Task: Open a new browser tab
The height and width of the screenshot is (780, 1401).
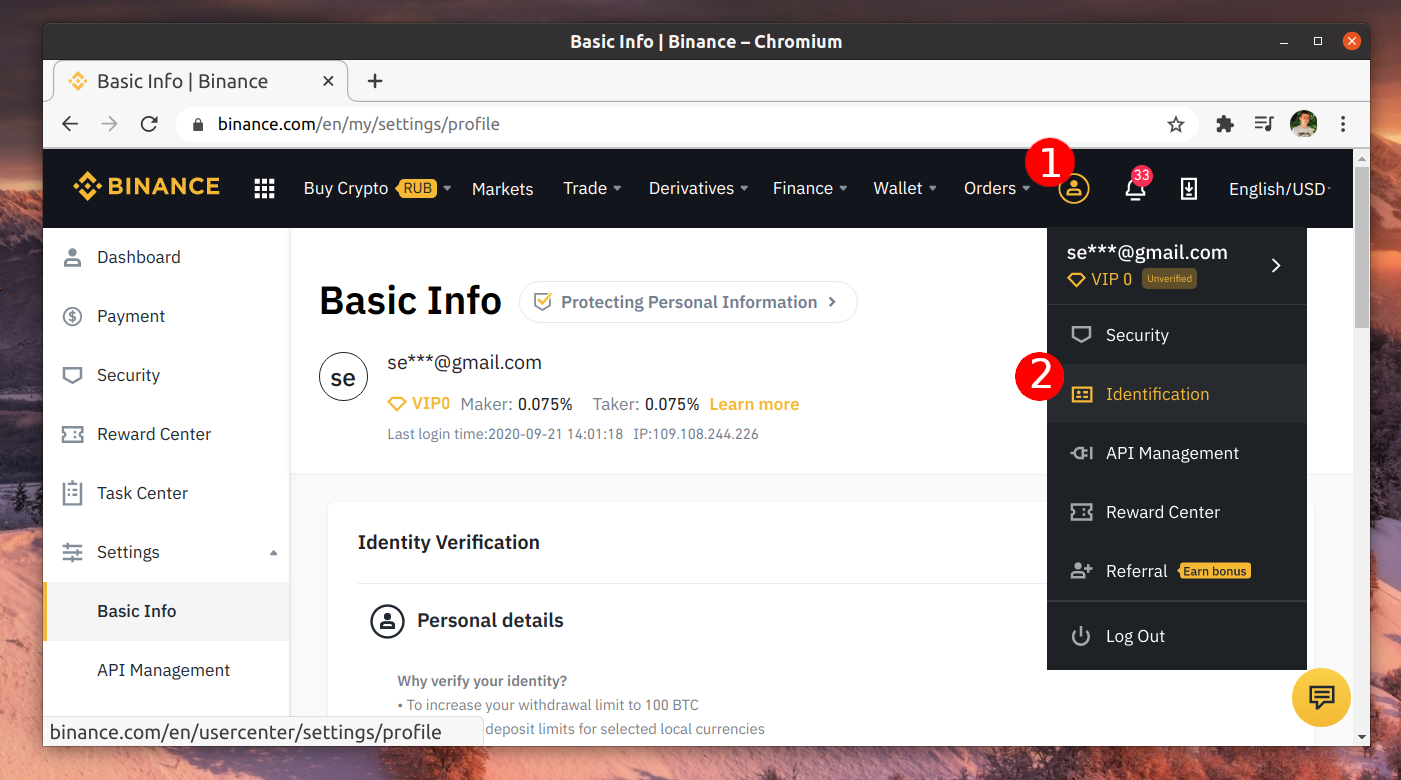Action: [x=375, y=81]
